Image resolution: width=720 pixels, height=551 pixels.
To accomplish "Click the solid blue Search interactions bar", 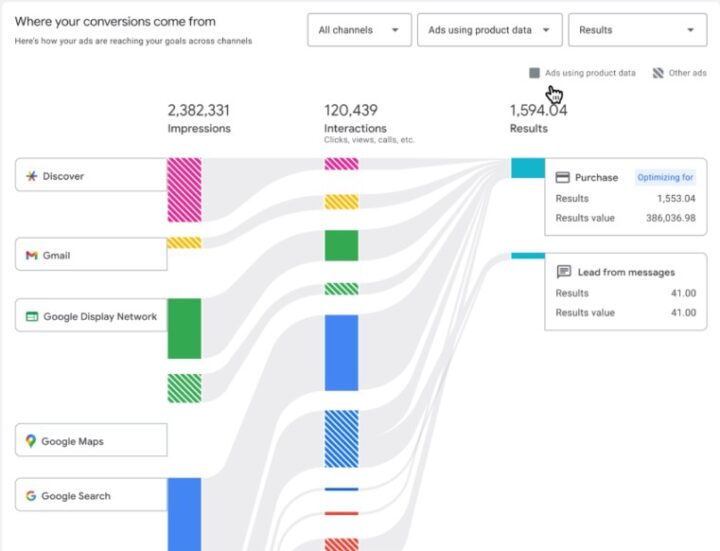I will 341,353.
